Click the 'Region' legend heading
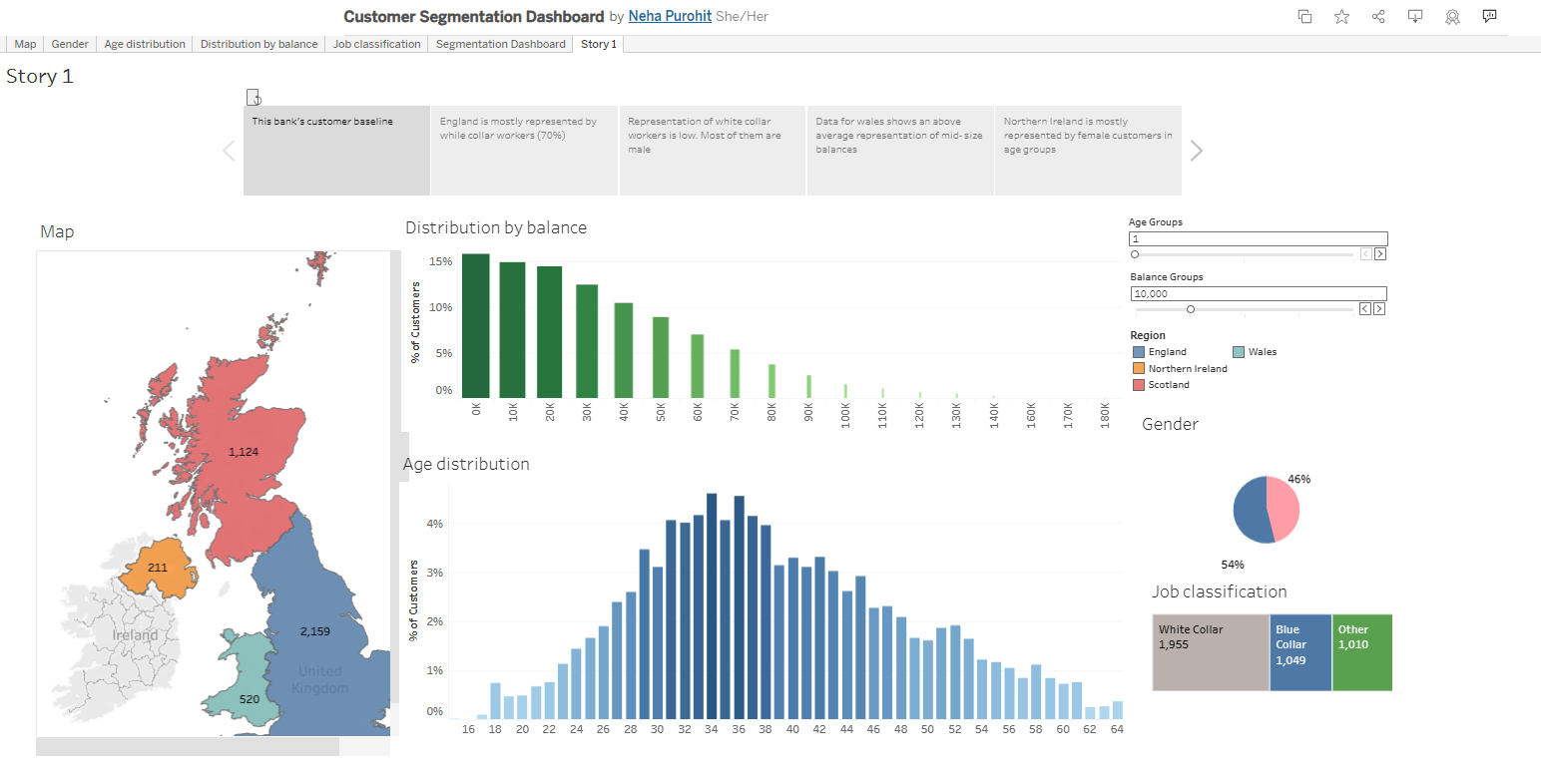 pos(1148,336)
